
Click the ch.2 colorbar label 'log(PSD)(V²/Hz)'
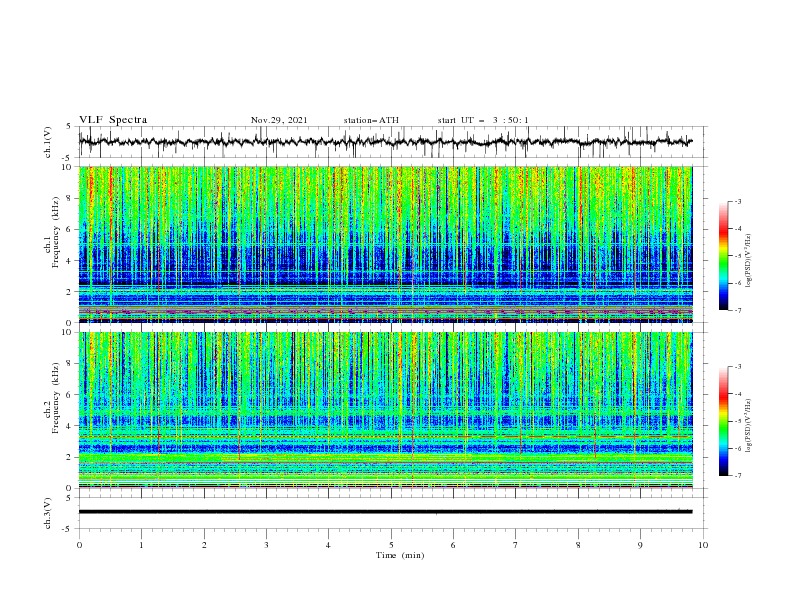750,426
